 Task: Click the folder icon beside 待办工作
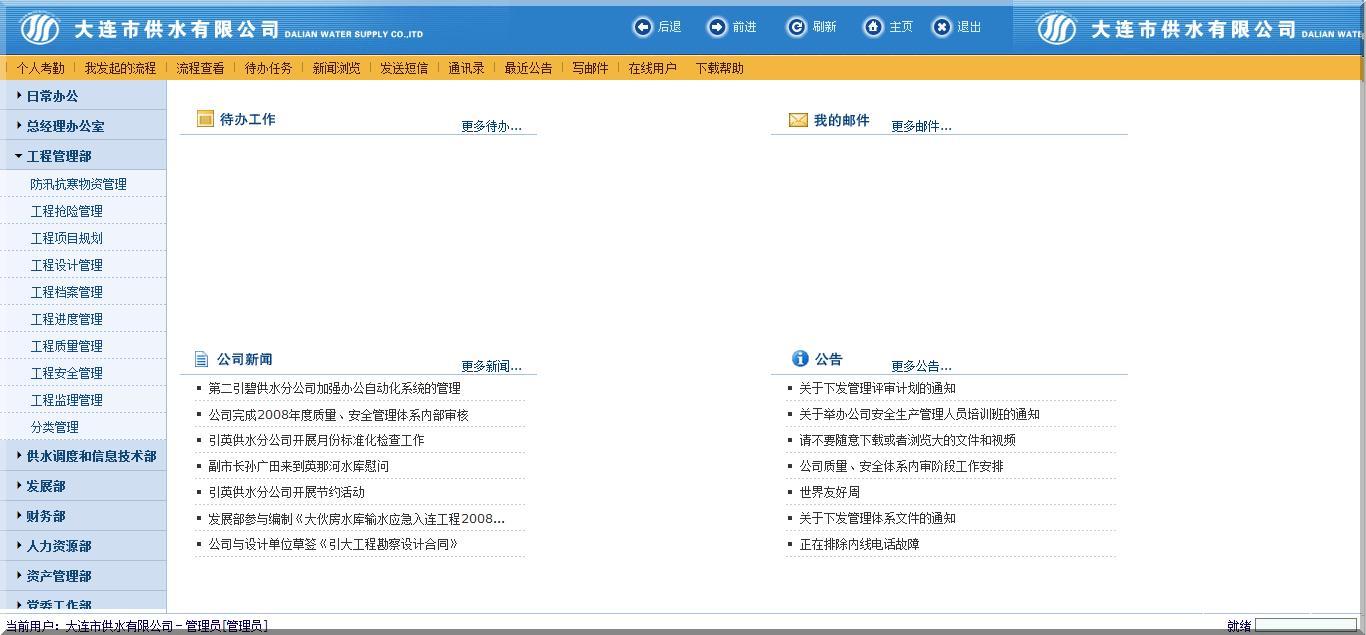click(205, 119)
